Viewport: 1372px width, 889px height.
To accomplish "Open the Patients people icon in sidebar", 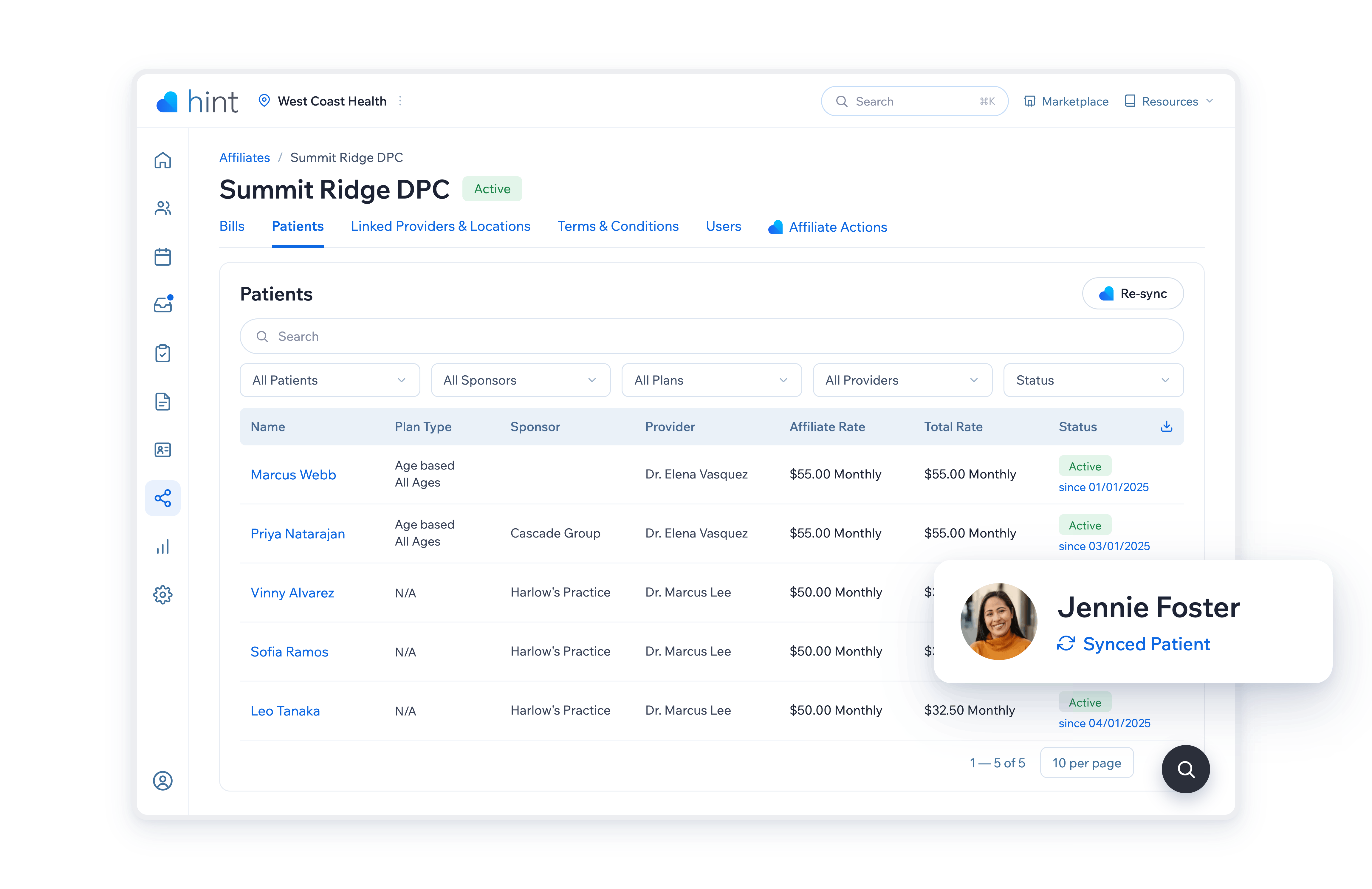I will (162, 208).
